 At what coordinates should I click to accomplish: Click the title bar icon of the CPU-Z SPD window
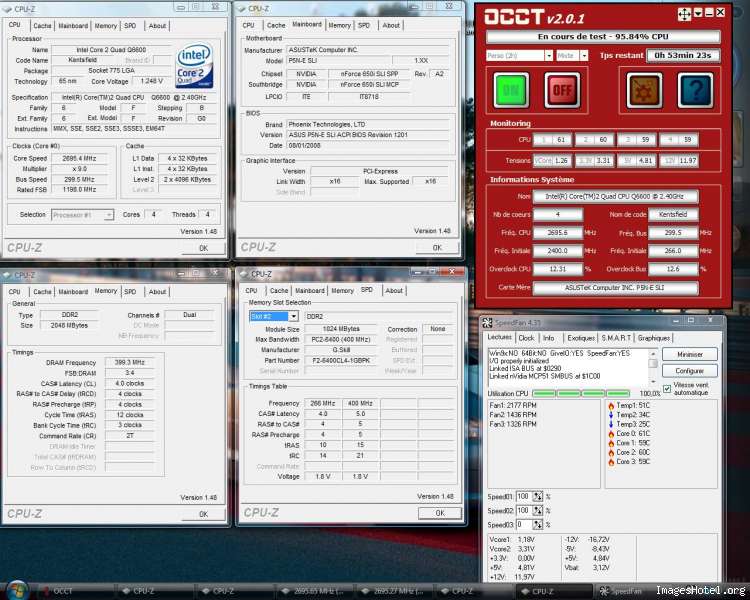point(244,274)
